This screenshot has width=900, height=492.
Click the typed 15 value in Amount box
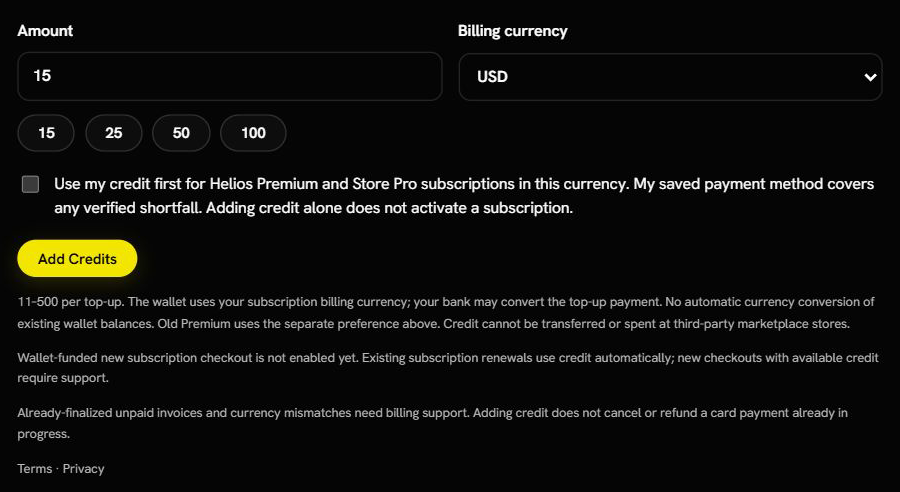(42, 76)
